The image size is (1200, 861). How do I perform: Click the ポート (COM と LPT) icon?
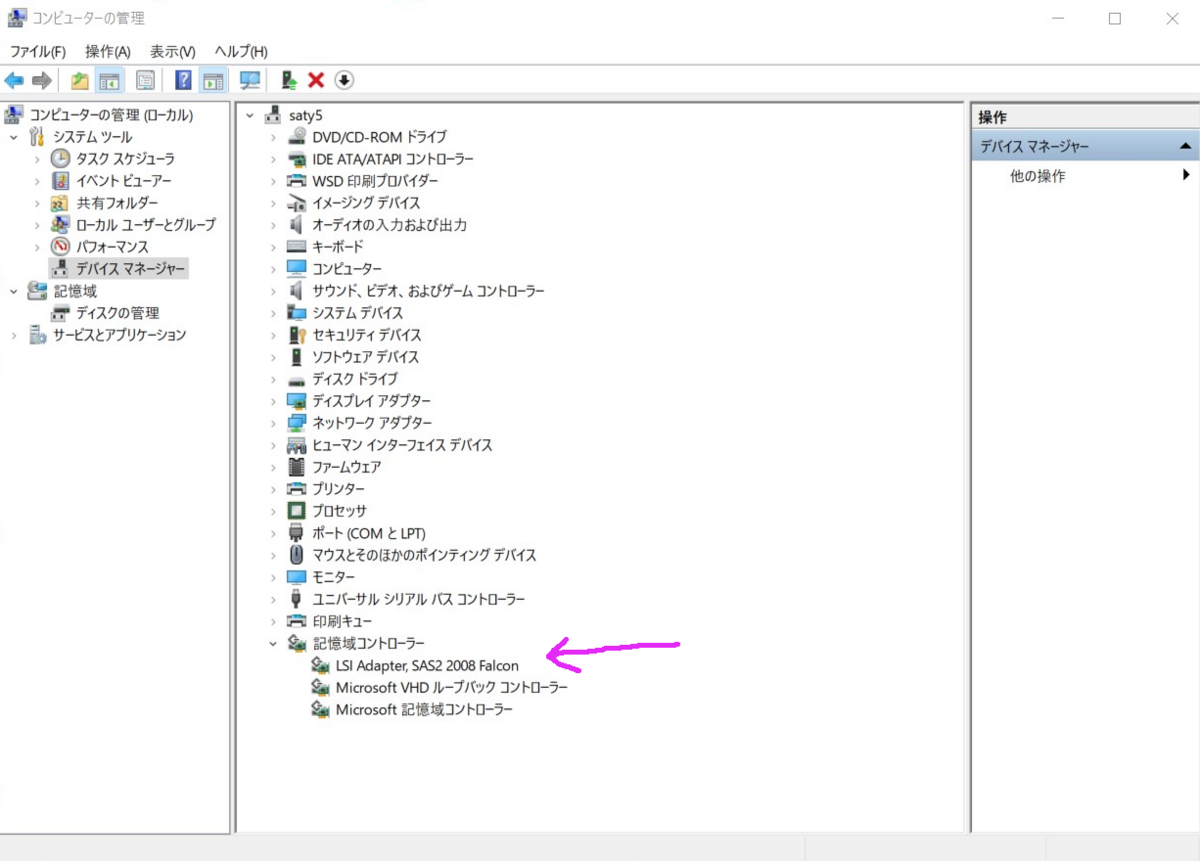[x=296, y=533]
